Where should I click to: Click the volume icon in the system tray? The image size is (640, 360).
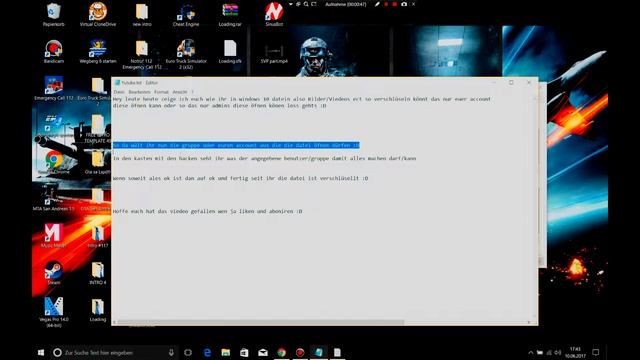[558, 352]
